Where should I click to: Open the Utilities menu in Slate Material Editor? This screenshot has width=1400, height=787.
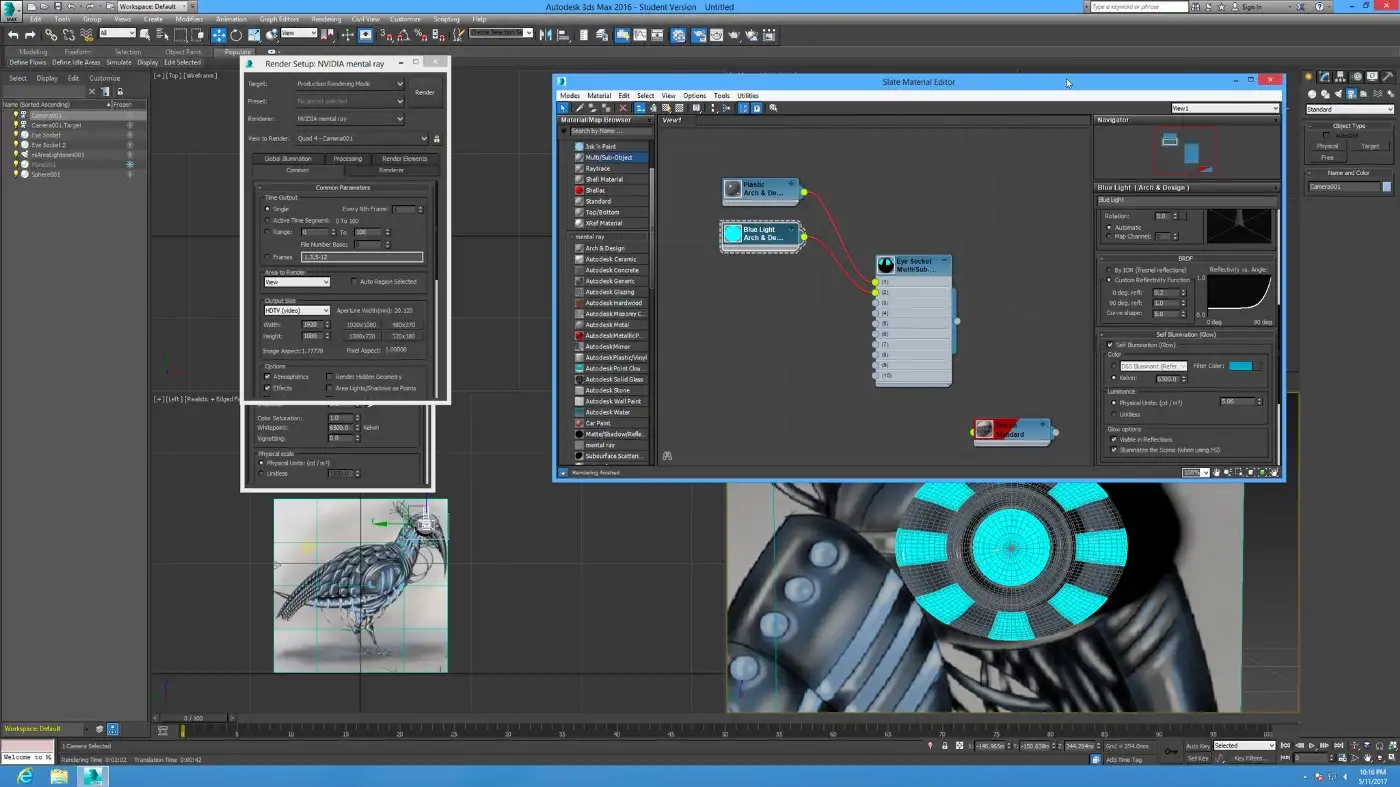748,96
